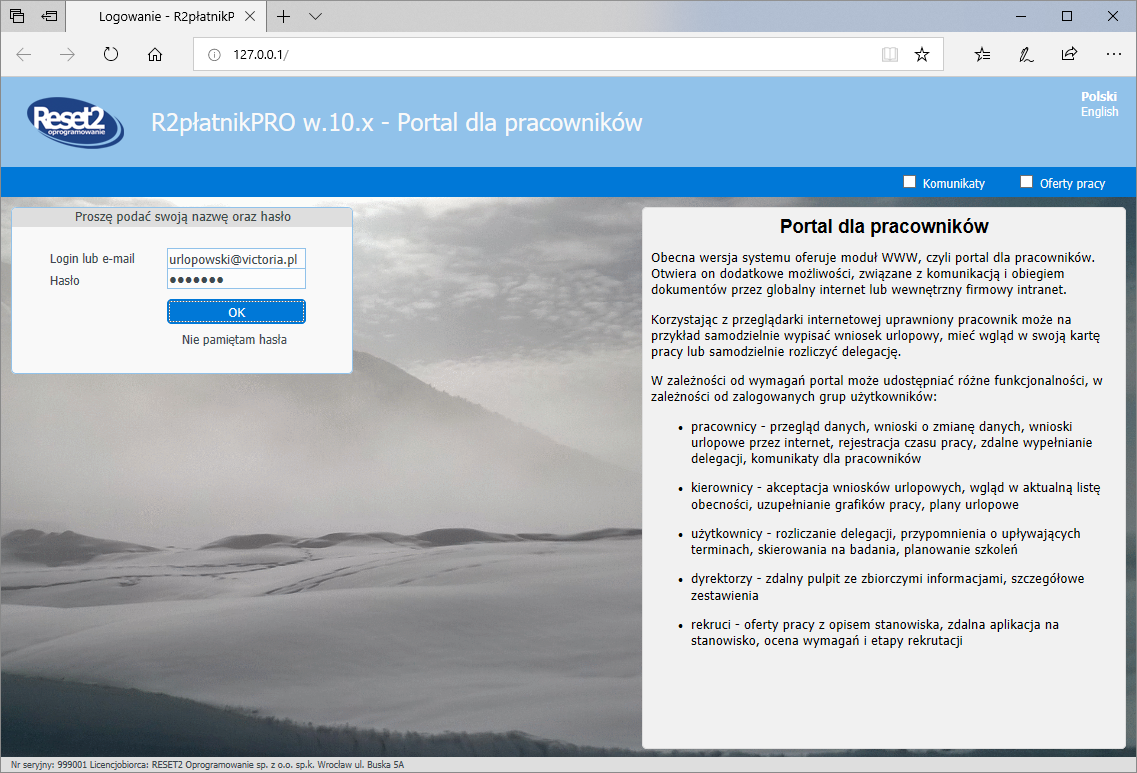Focus the Login lub e-mail field

[x=236, y=259]
